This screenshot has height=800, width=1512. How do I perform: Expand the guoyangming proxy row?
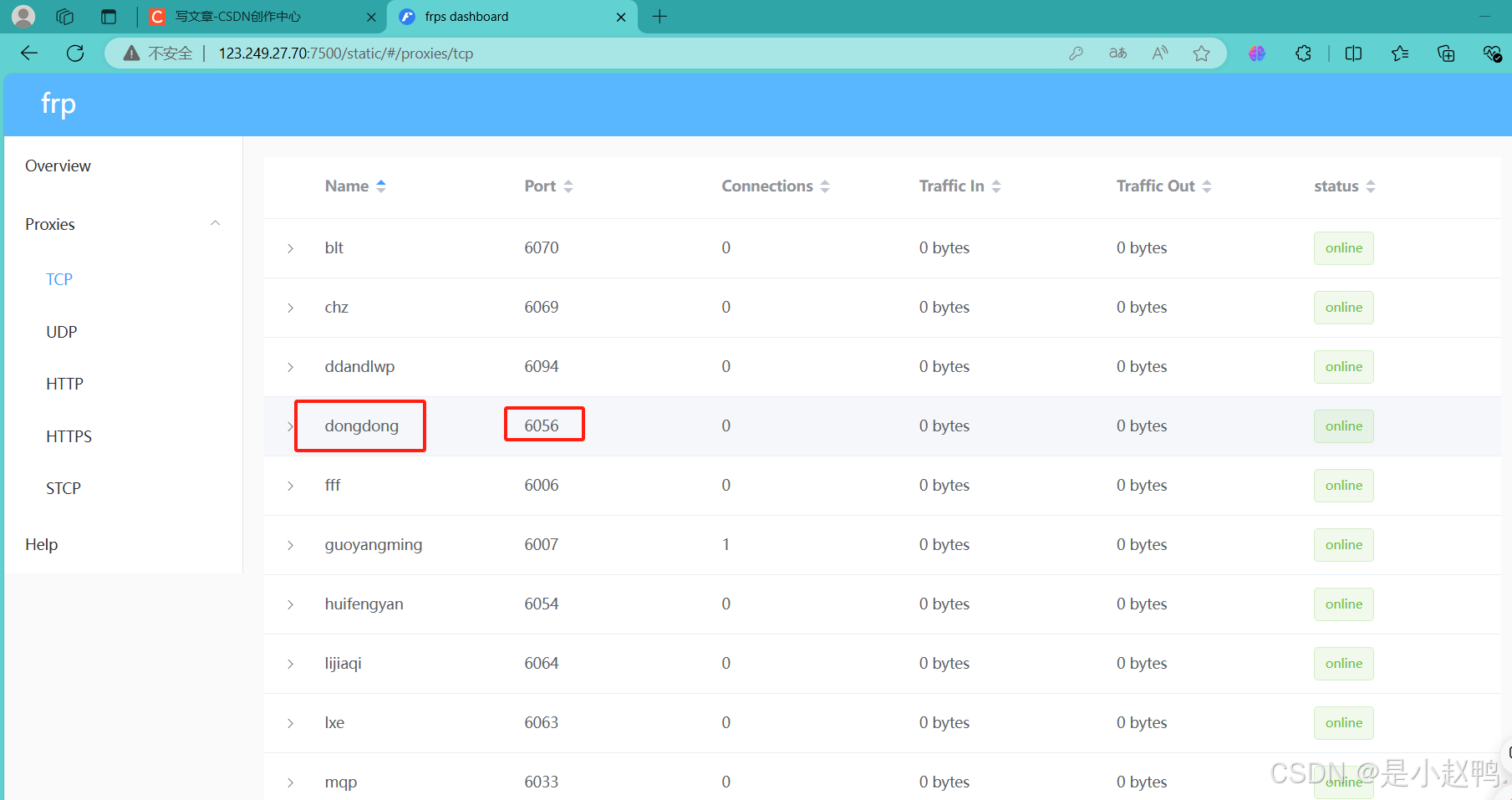click(290, 545)
